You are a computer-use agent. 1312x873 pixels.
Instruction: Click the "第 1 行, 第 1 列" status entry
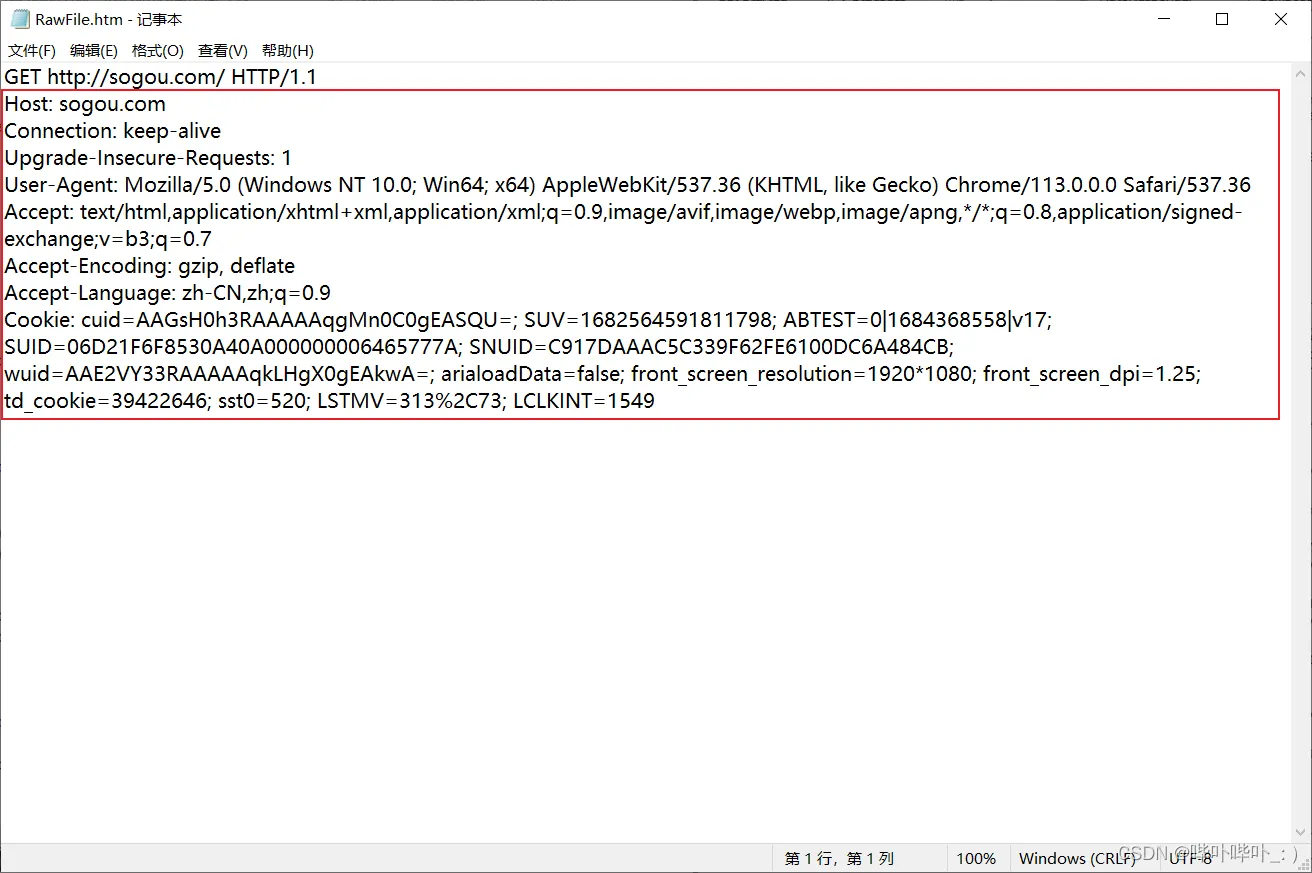tap(839, 858)
